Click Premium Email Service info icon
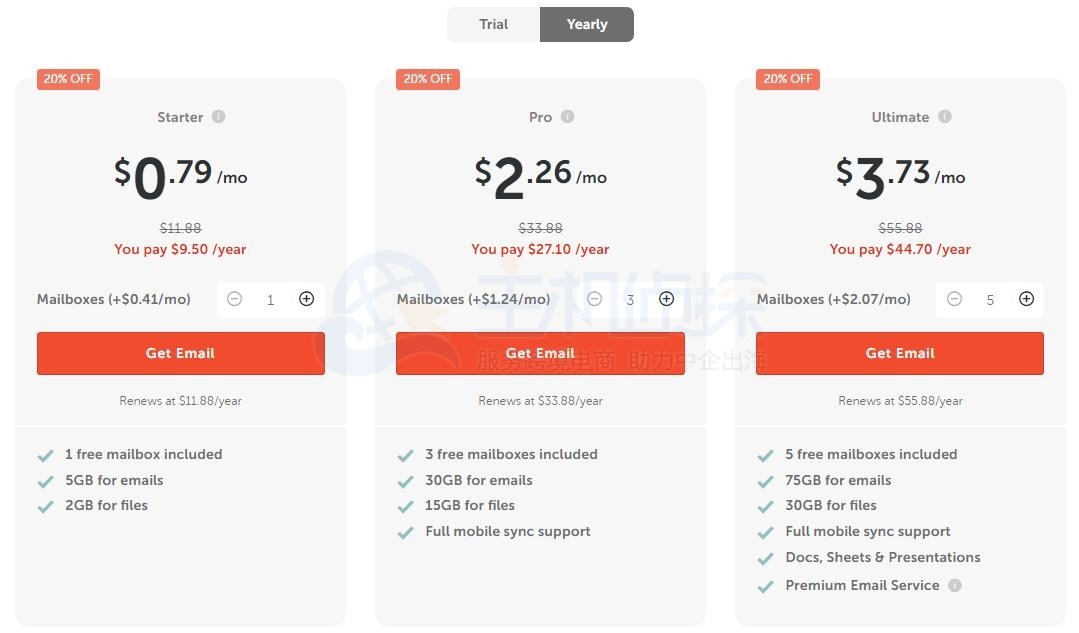The height and width of the screenshot is (633, 1079). coord(955,586)
